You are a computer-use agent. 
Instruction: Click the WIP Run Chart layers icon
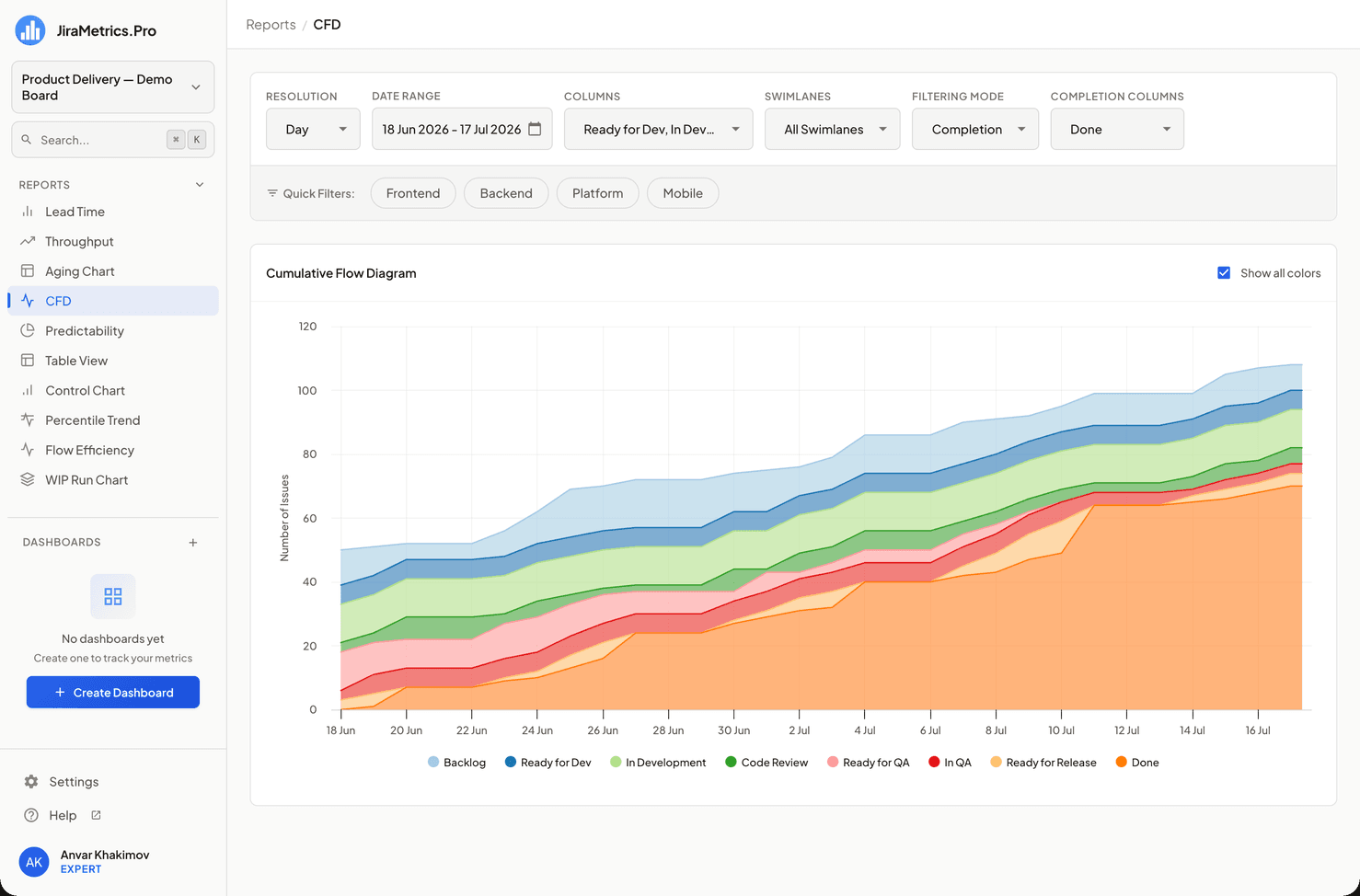tap(28, 479)
